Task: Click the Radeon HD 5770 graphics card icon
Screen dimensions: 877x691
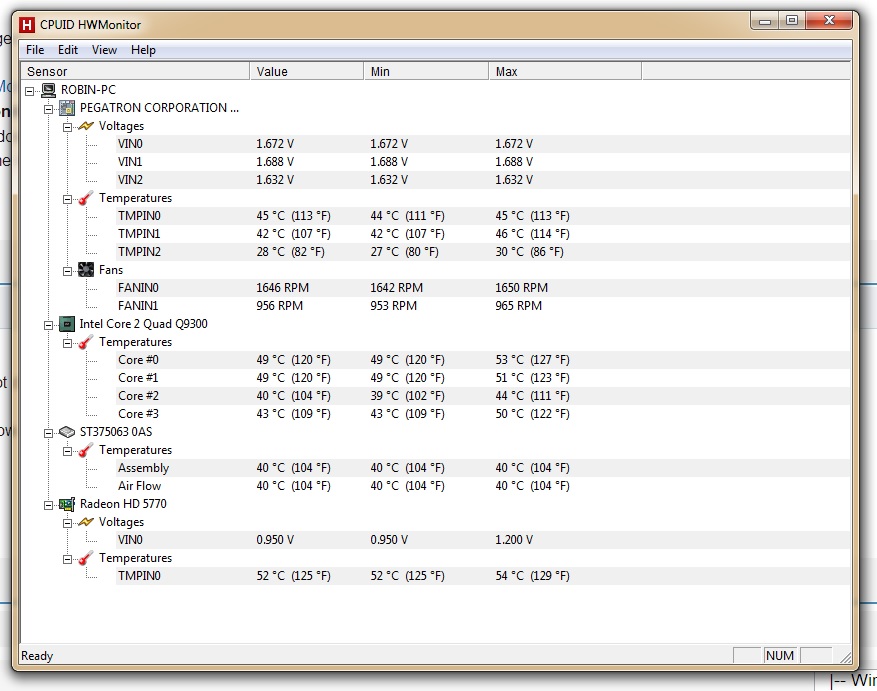Action: 67,504
